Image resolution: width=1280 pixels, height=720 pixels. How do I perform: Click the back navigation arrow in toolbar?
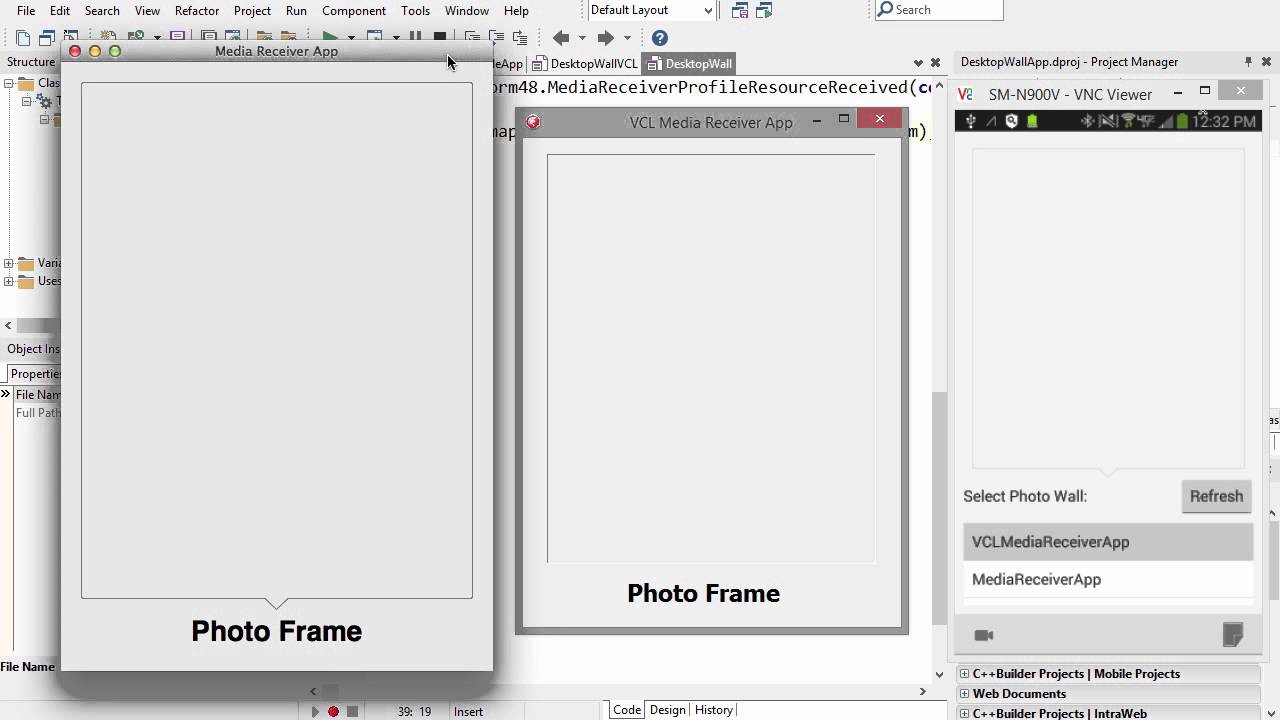[x=561, y=38]
